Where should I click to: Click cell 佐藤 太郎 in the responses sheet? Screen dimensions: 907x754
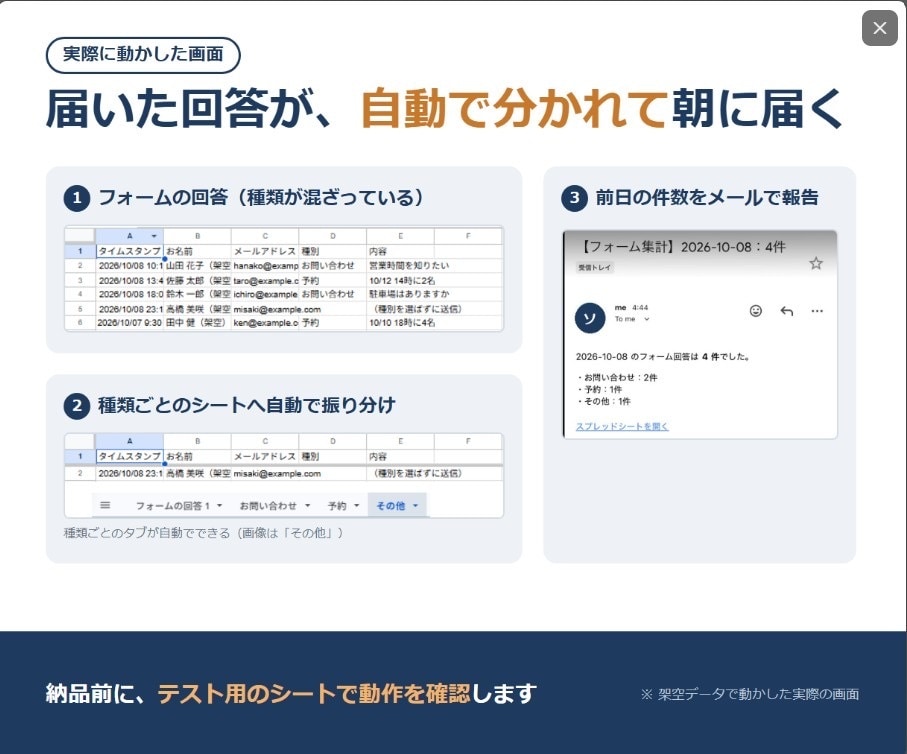pyautogui.click(x=197, y=280)
